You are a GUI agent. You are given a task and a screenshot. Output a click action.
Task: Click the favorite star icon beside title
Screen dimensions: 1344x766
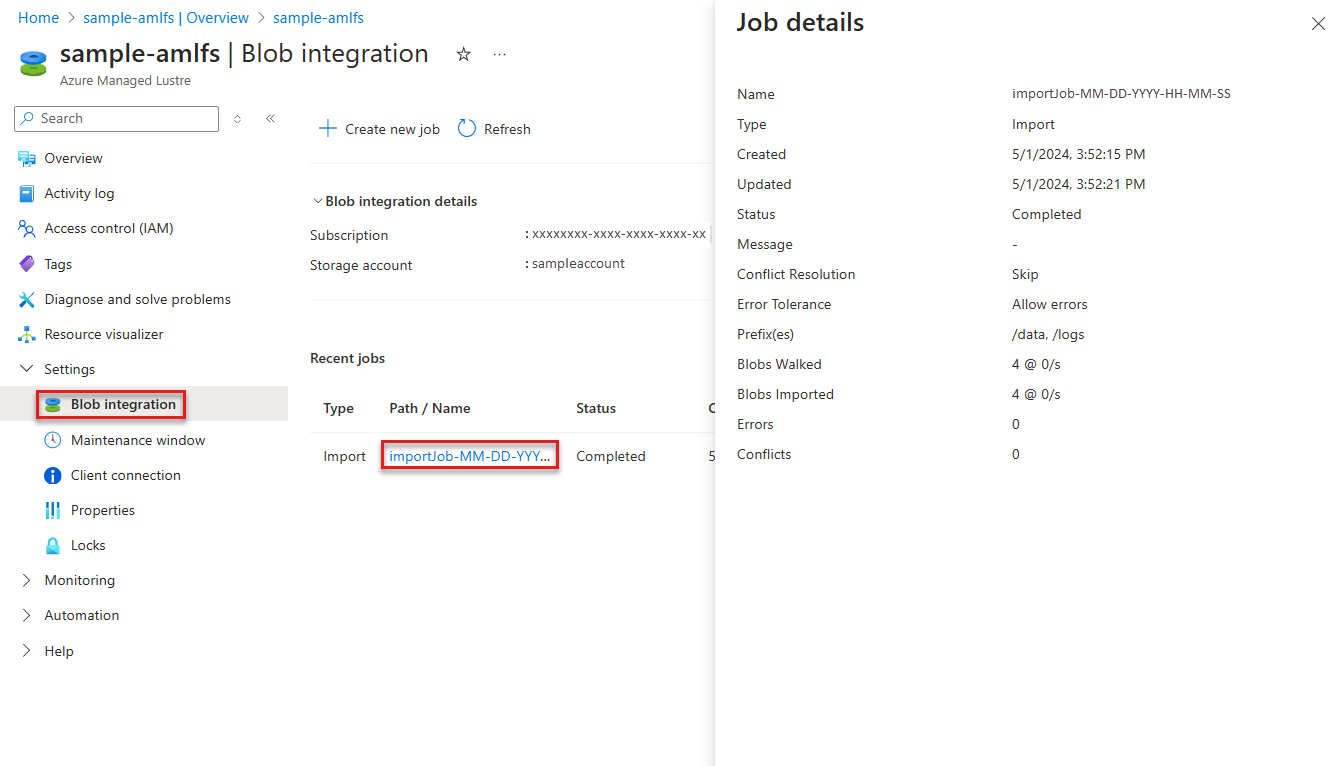coord(463,55)
